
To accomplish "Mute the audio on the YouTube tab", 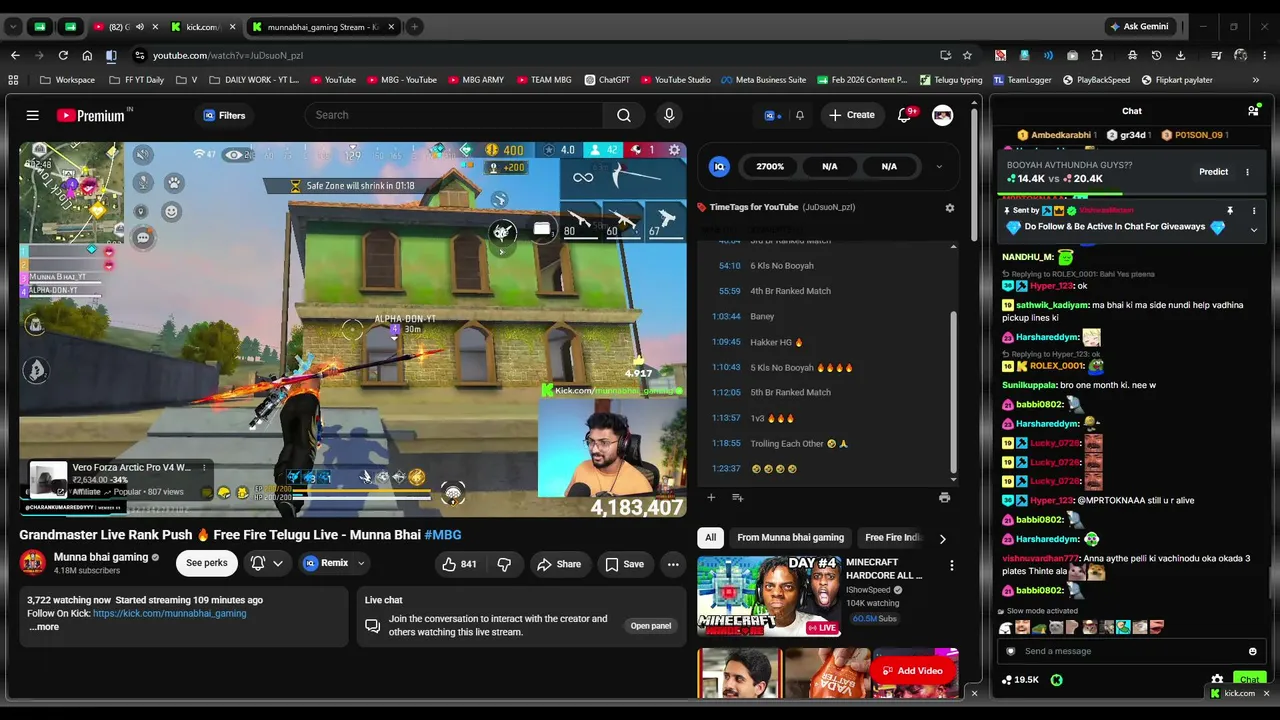I will tap(139, 27).
